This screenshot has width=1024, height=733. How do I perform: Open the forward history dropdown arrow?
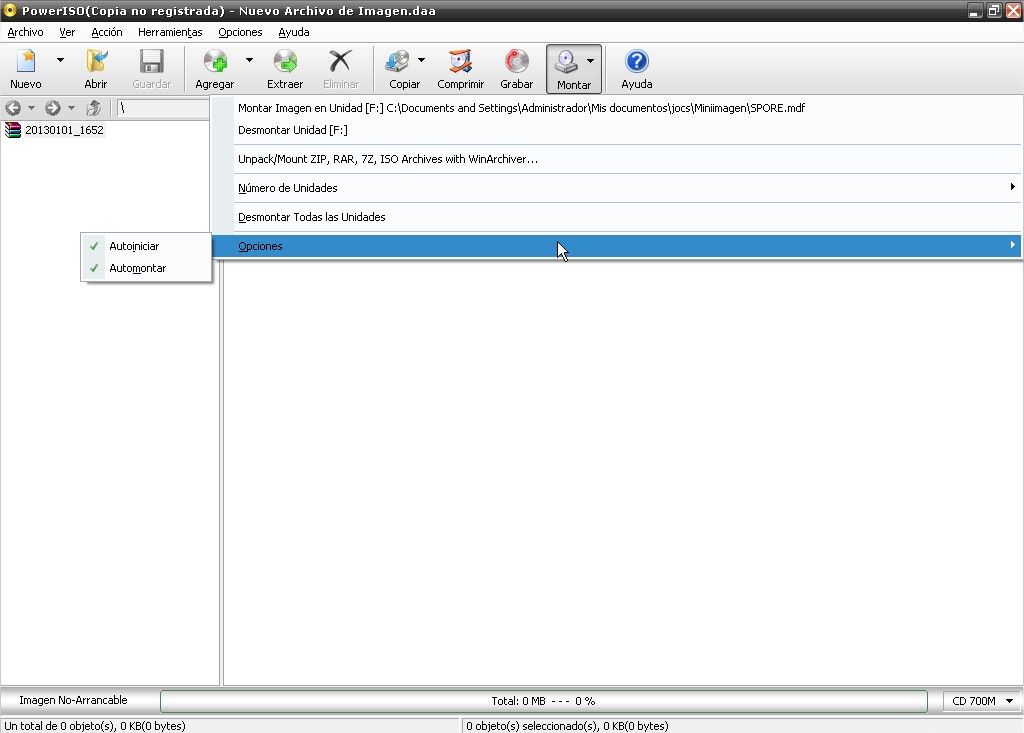pos(71,108)
